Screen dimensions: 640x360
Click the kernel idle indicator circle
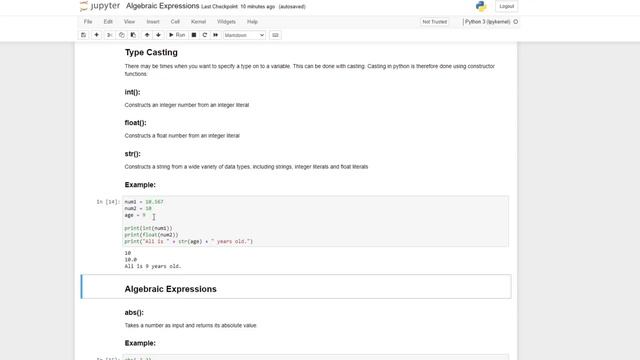pyautogui.click(x=516, y=22)
